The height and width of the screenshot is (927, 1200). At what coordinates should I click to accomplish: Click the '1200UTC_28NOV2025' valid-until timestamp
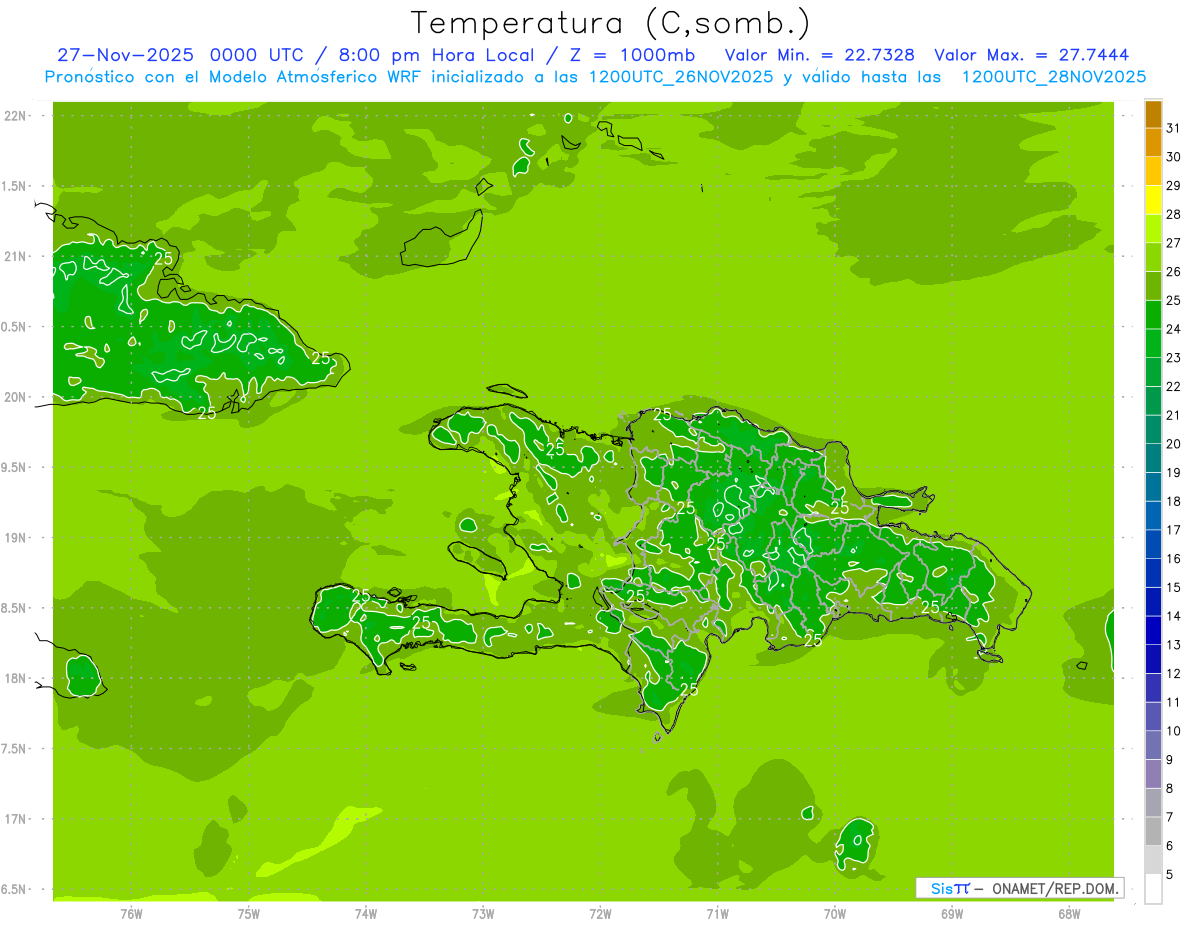(x=1053, y=77)
